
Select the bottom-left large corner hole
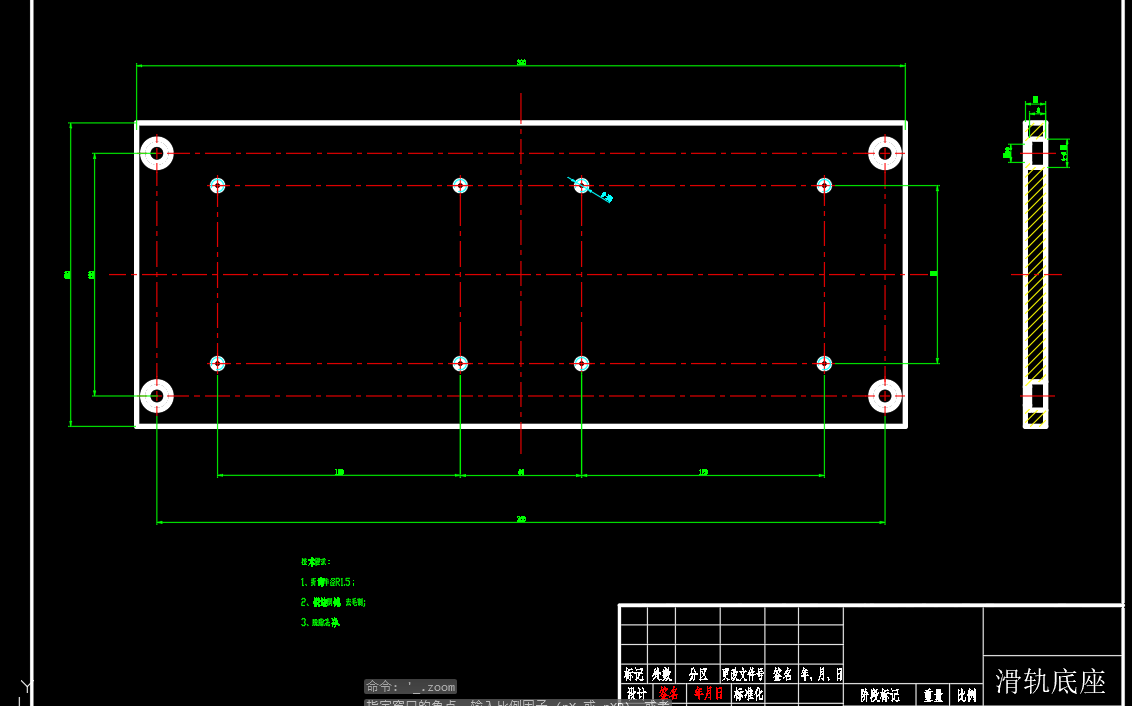pos(157,396)
